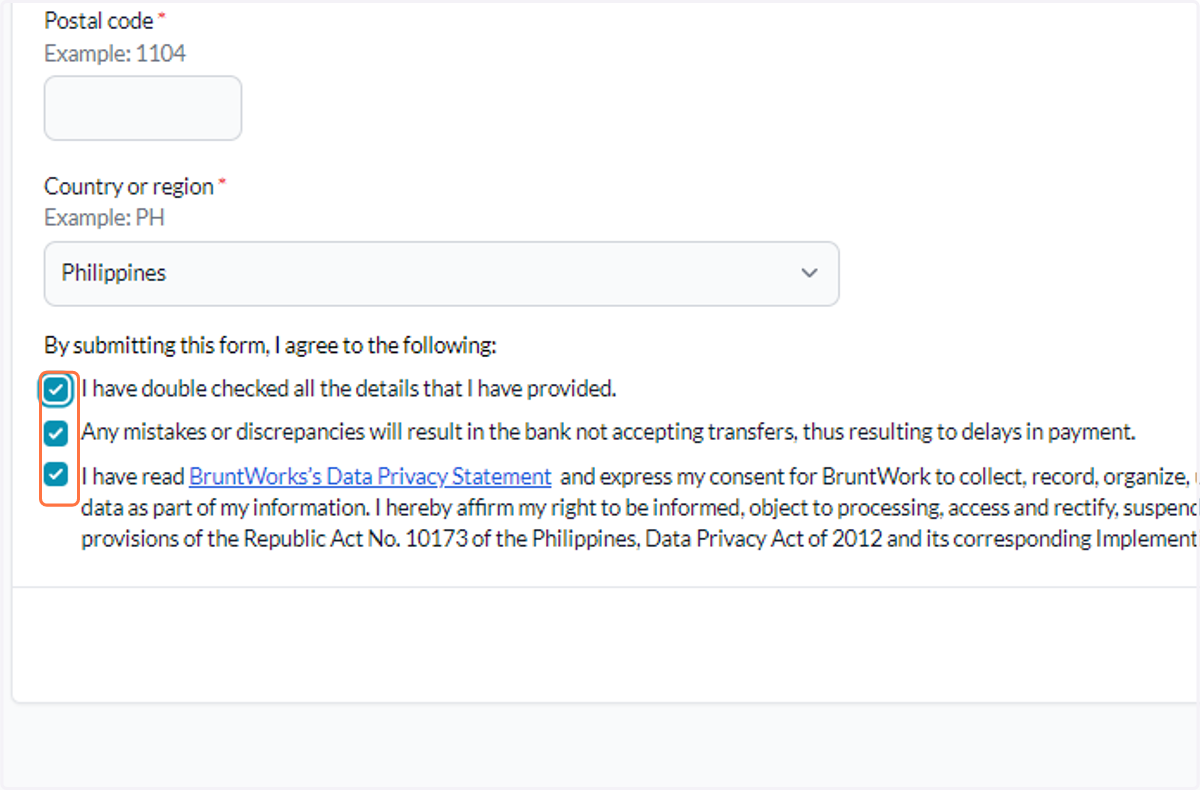
Task: Click the chevron arrow in Philippines dropdown
Action: (810, 273)
